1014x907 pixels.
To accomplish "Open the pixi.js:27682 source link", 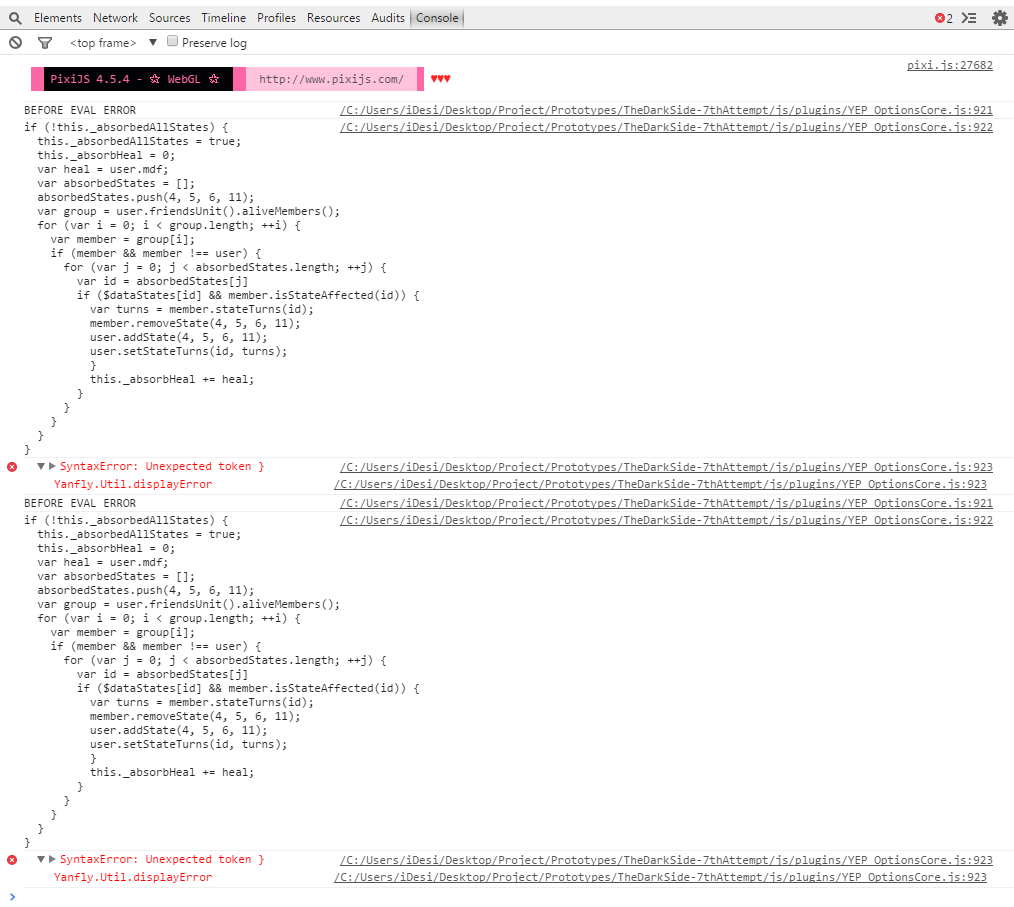I will 949,65.
